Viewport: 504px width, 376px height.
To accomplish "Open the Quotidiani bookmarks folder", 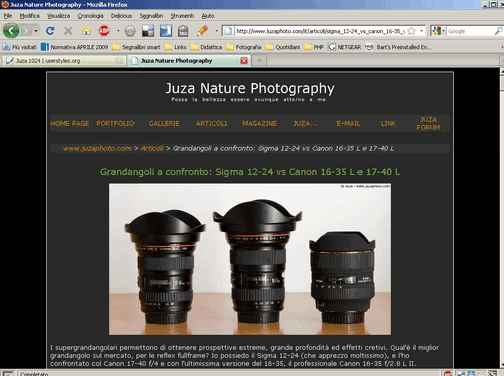I will pos(283,47).
